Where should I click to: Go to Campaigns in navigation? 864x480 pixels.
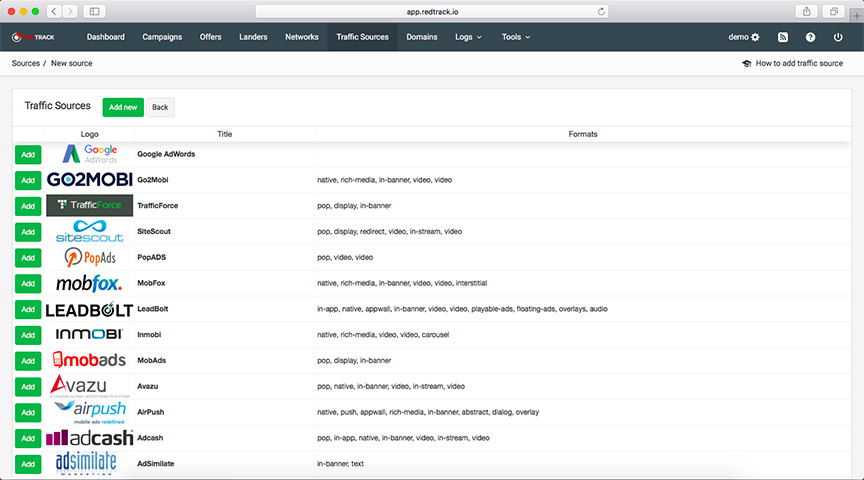(162, 37)
